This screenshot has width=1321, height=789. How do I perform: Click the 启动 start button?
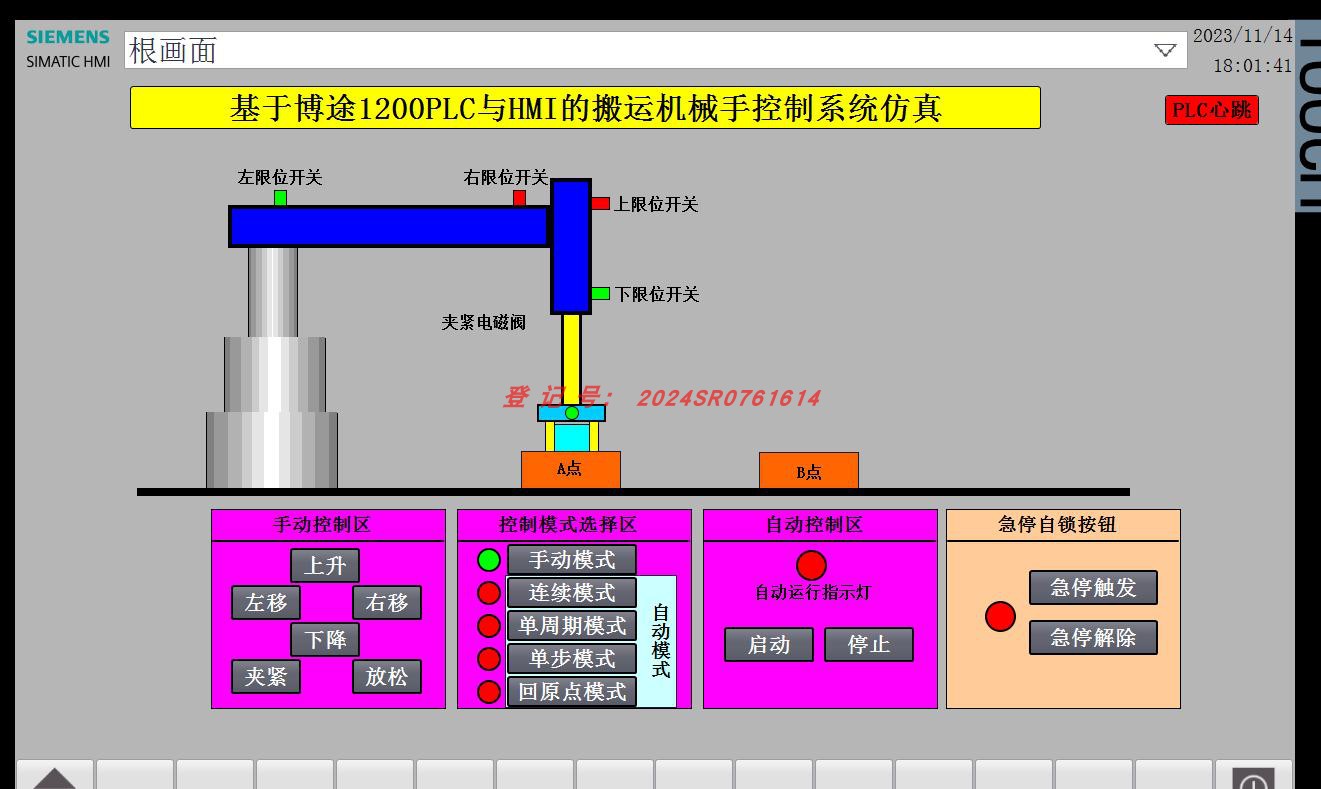[x=769, y=645]
